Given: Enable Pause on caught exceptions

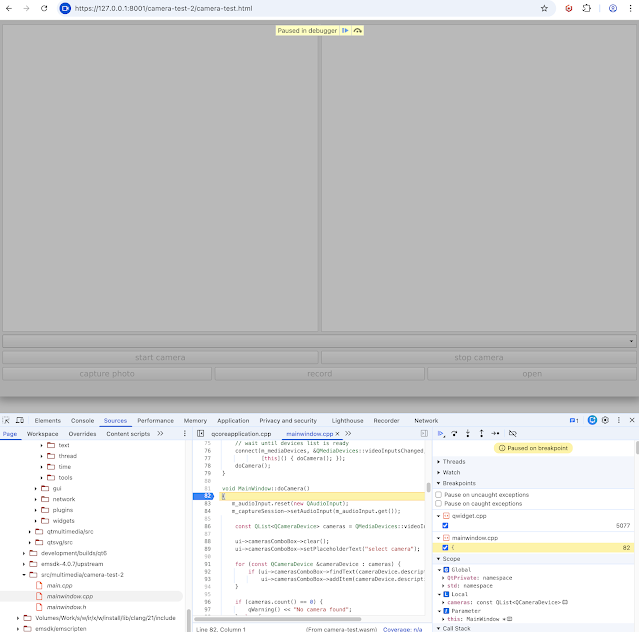Looking at the screenshot, I should [439, 504].
